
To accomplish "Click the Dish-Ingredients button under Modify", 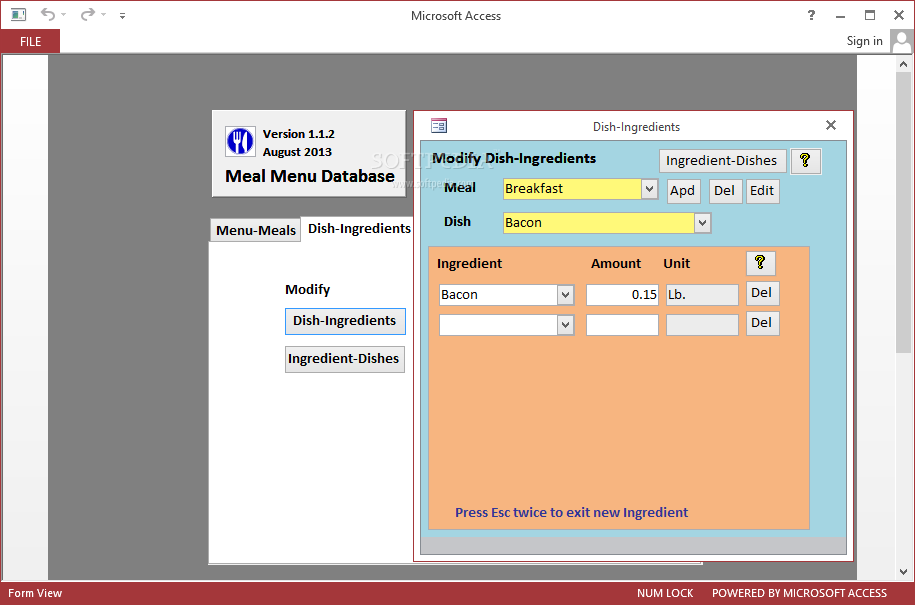I will coord(345,321).
